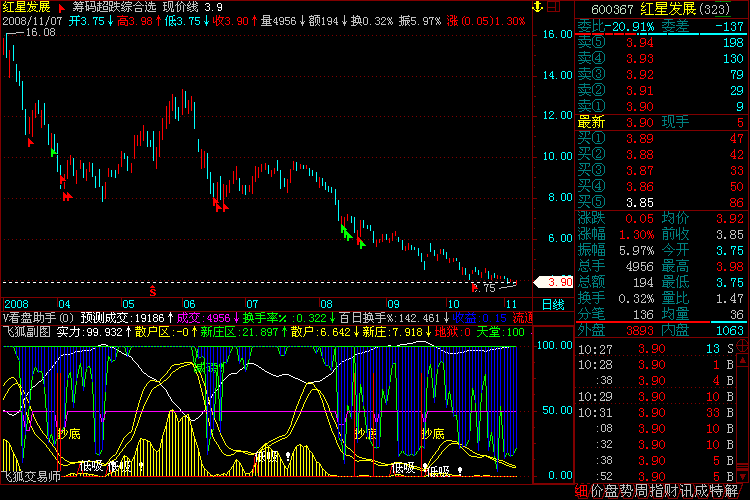This screenshot has height=500, width=750.
Task: Click the 内盘 1063 value
Action: [x=729, y=331]
